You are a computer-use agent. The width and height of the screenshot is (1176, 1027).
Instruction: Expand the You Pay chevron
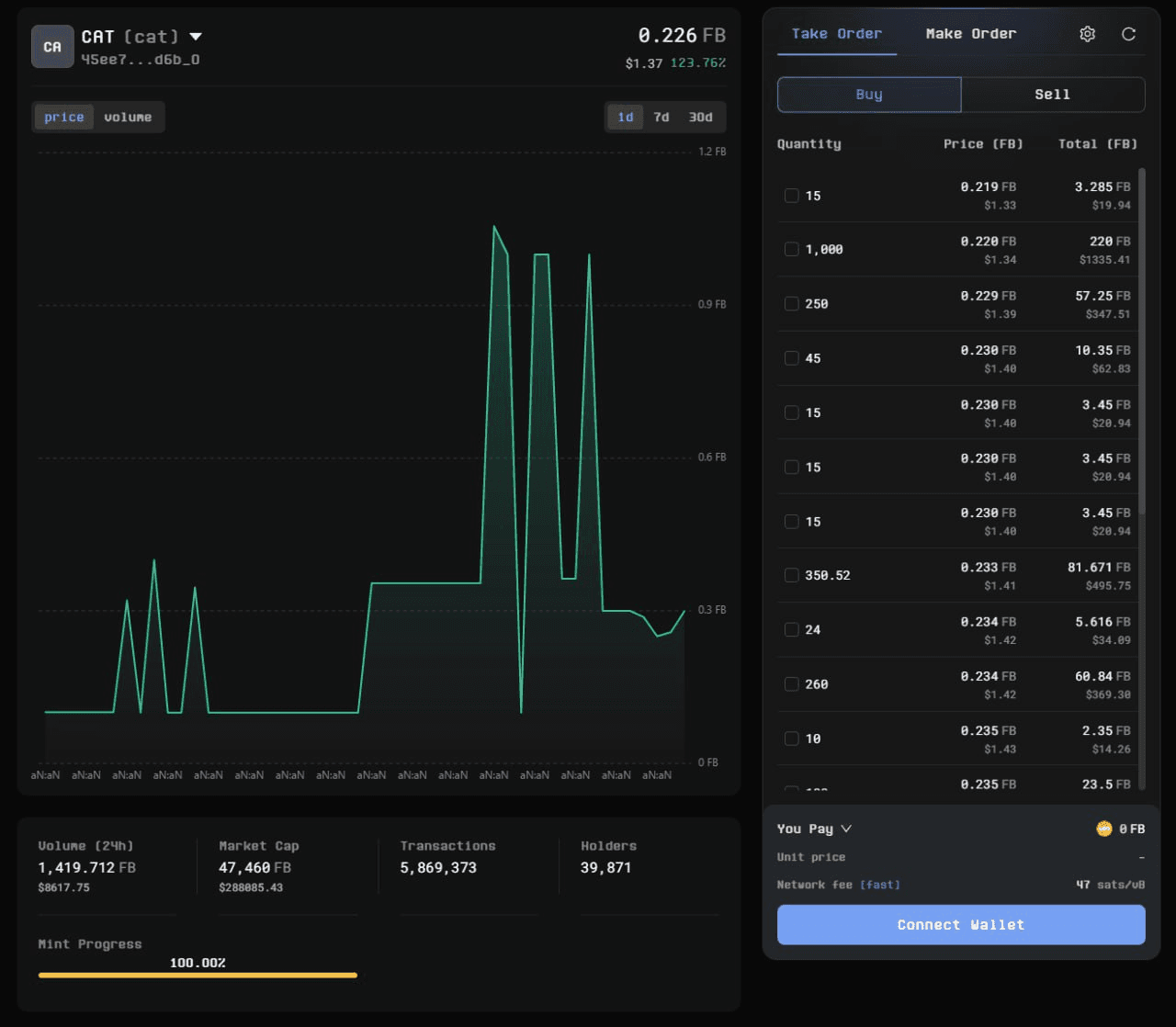pos(846,829)
